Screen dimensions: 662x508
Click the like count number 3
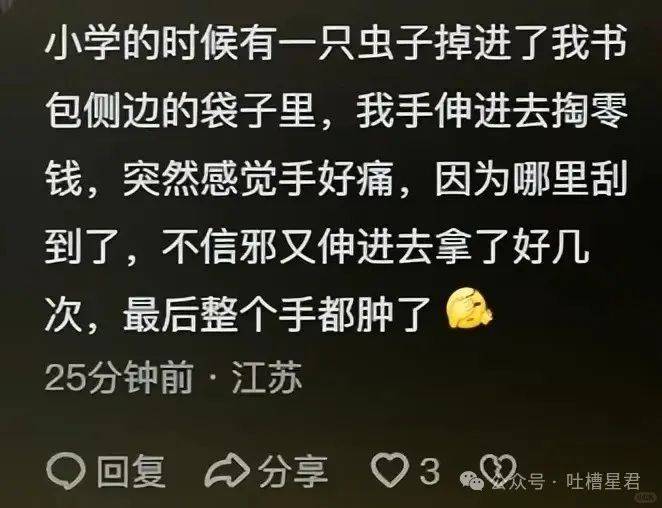(x=430, y=470)
